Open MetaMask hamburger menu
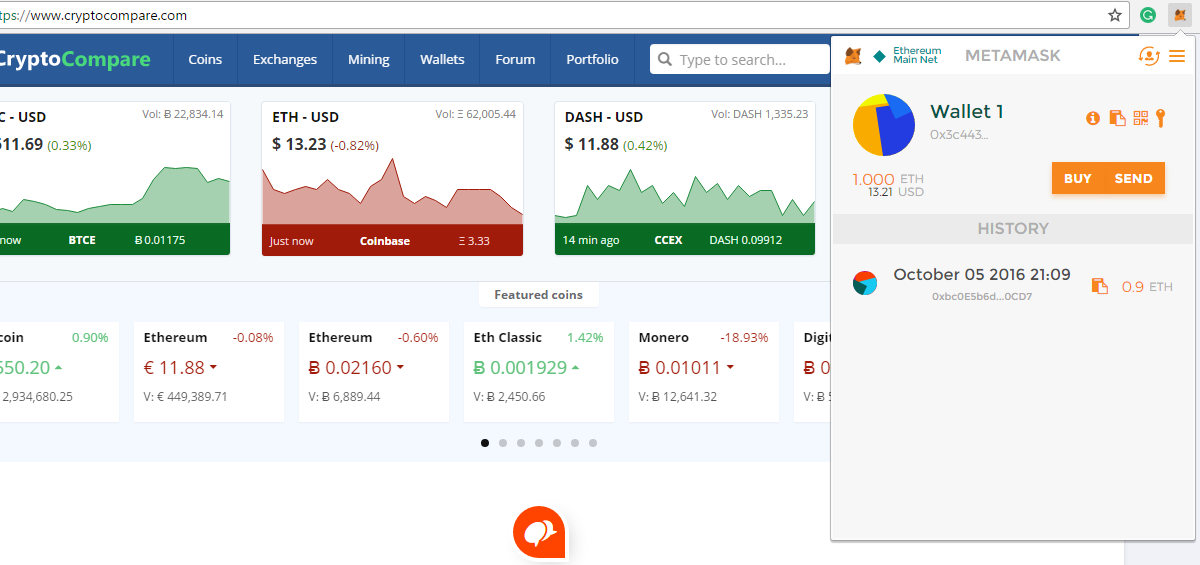Viewport: 1200px width, 565px height. (x=1176, y=56)
